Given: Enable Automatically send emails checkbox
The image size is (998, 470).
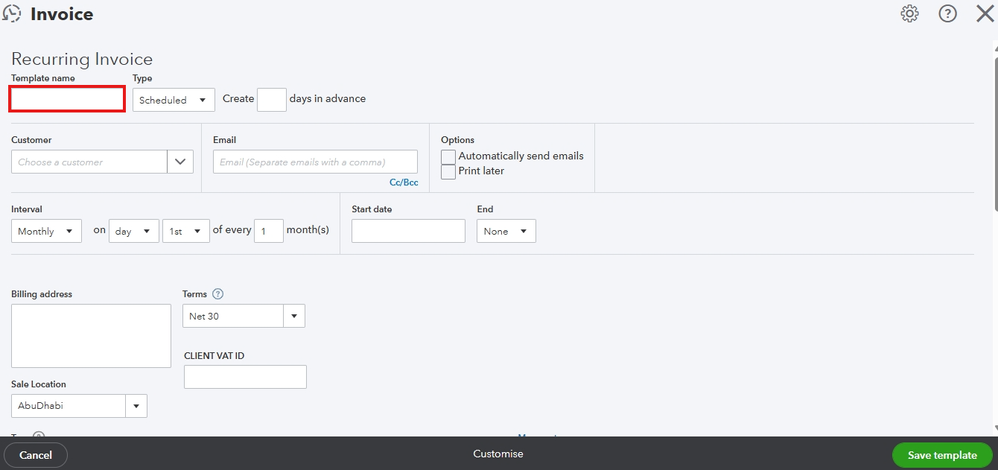Looking at the screenshot, I should [x=449, y=157].
